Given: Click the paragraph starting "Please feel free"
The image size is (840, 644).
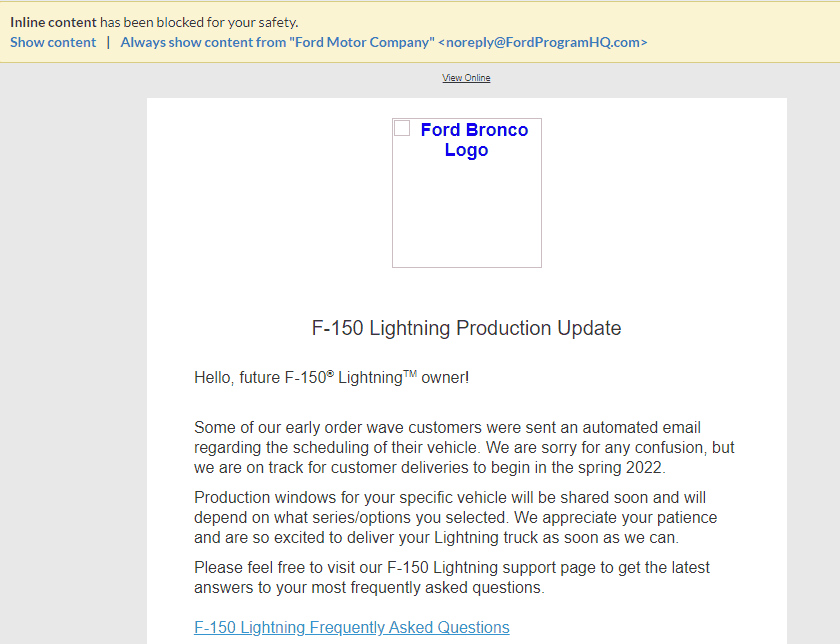Looking at the screenshot, I should 452,577.
